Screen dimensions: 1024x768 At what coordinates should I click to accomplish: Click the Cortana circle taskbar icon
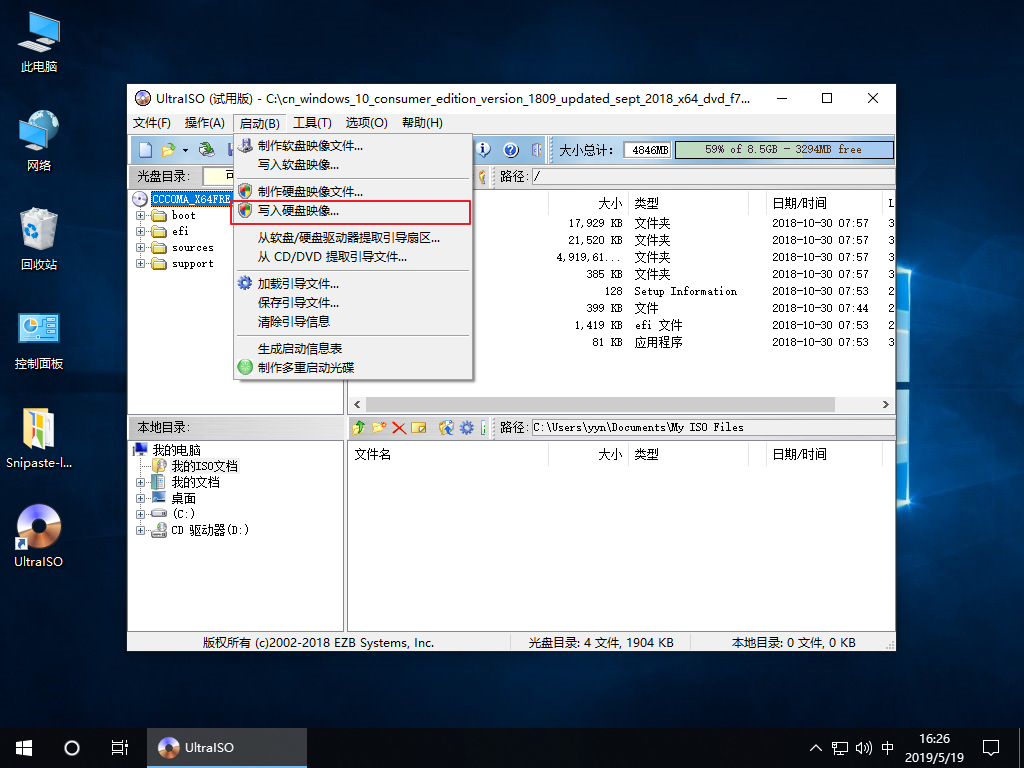point(72,748)
